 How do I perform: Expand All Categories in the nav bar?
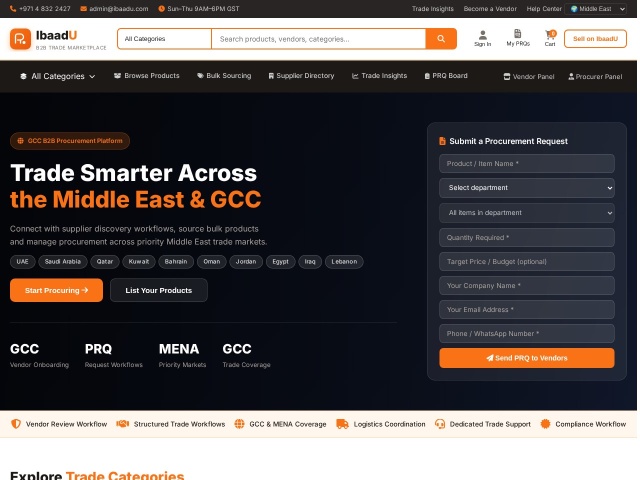pos(58,76)
